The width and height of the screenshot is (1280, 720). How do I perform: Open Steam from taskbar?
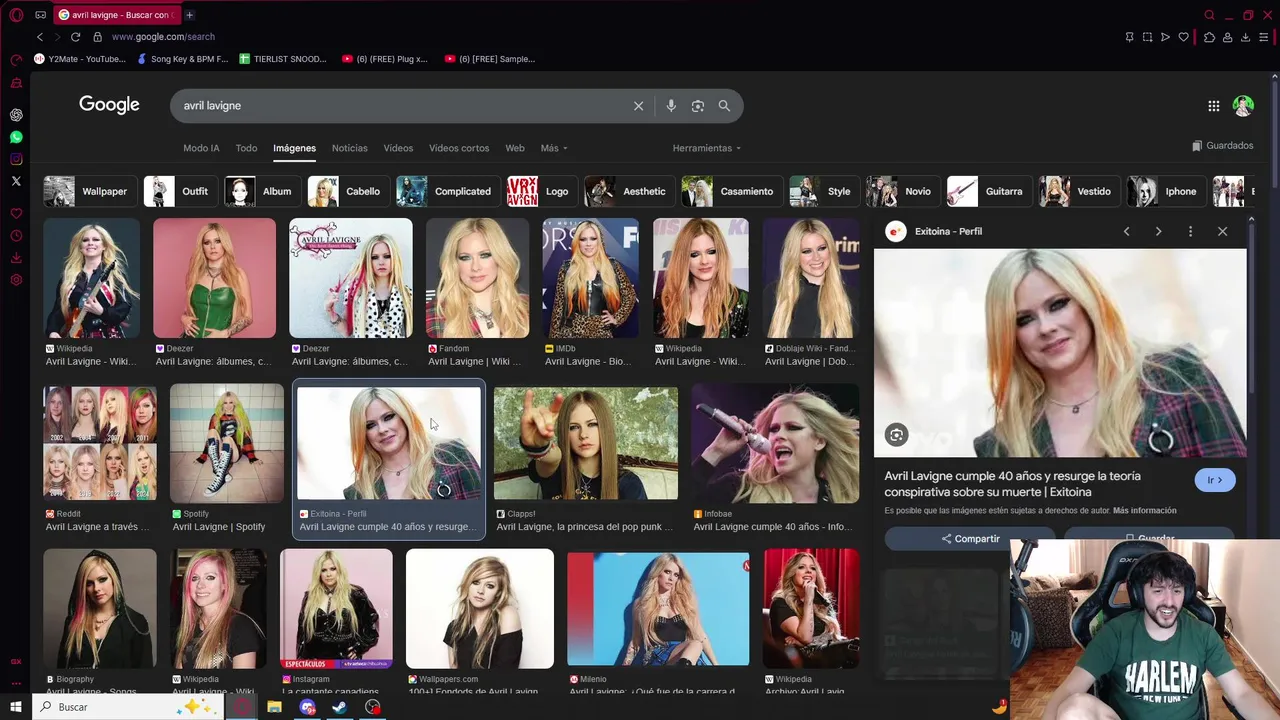[x=340, y=707]
